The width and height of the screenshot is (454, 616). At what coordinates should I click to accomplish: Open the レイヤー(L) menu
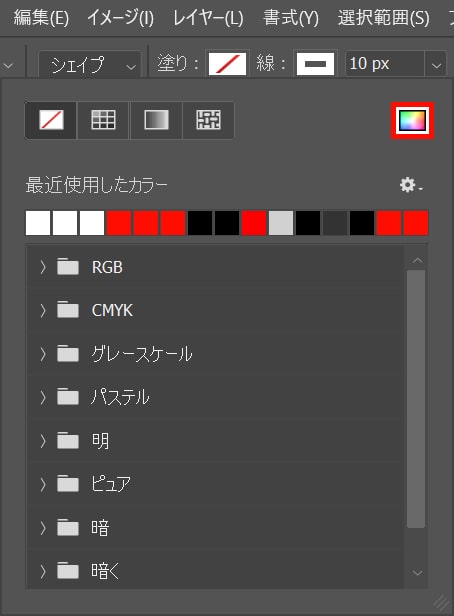tap(208, 18)
